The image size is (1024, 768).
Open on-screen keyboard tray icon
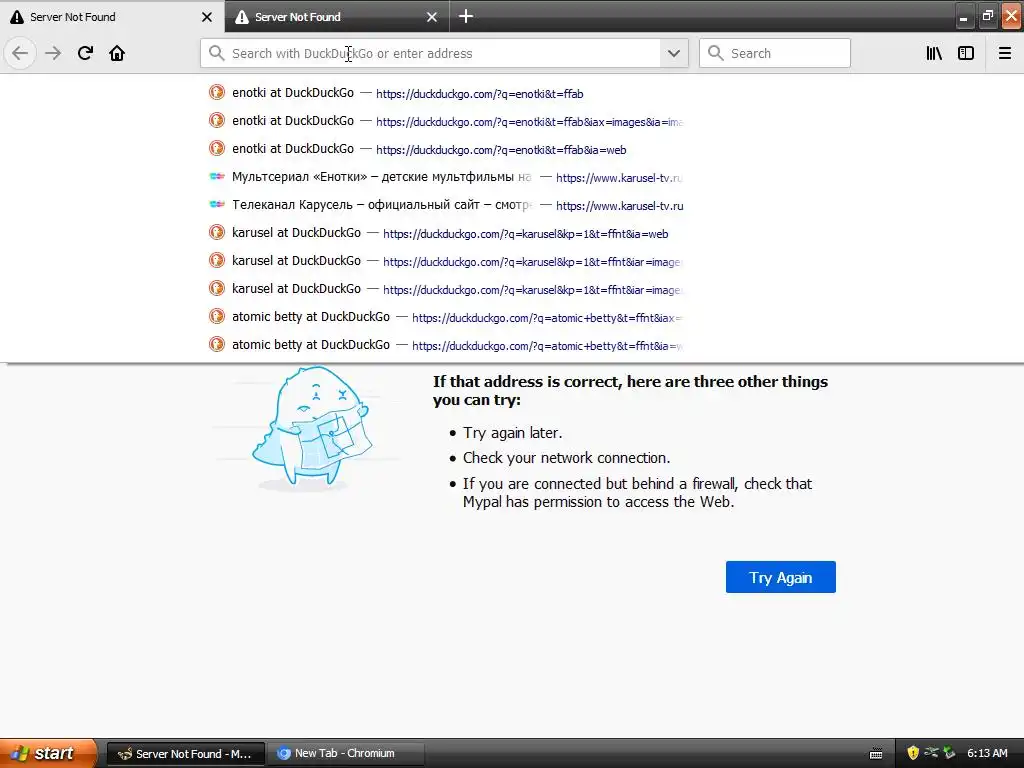pos(876,754)
